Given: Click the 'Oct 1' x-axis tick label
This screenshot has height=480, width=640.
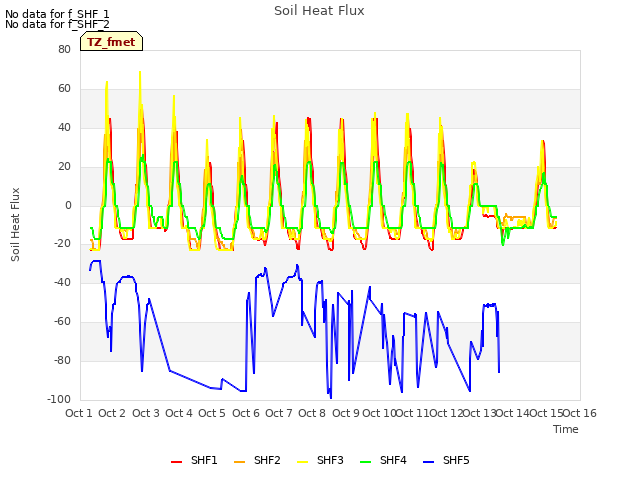Looking at the screenshot, I should (x=79, y=413).
